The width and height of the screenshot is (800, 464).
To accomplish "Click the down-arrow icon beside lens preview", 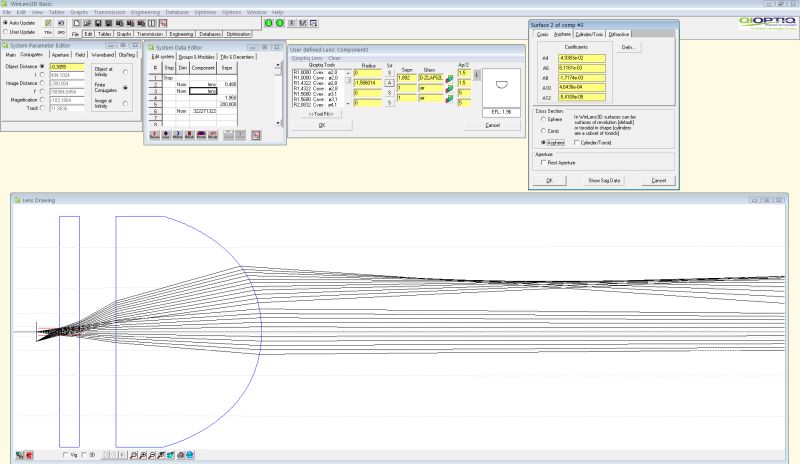I will (x=477, y=75).
